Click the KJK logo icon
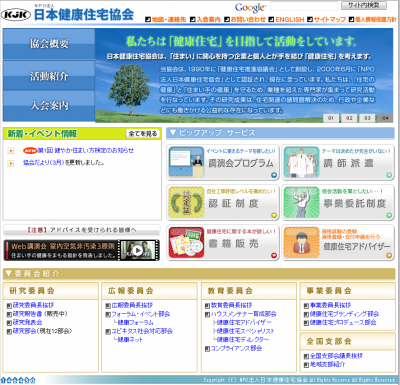The height and width of the screenshot is (385, 400). pyautogui.click(x=15, y=15)
